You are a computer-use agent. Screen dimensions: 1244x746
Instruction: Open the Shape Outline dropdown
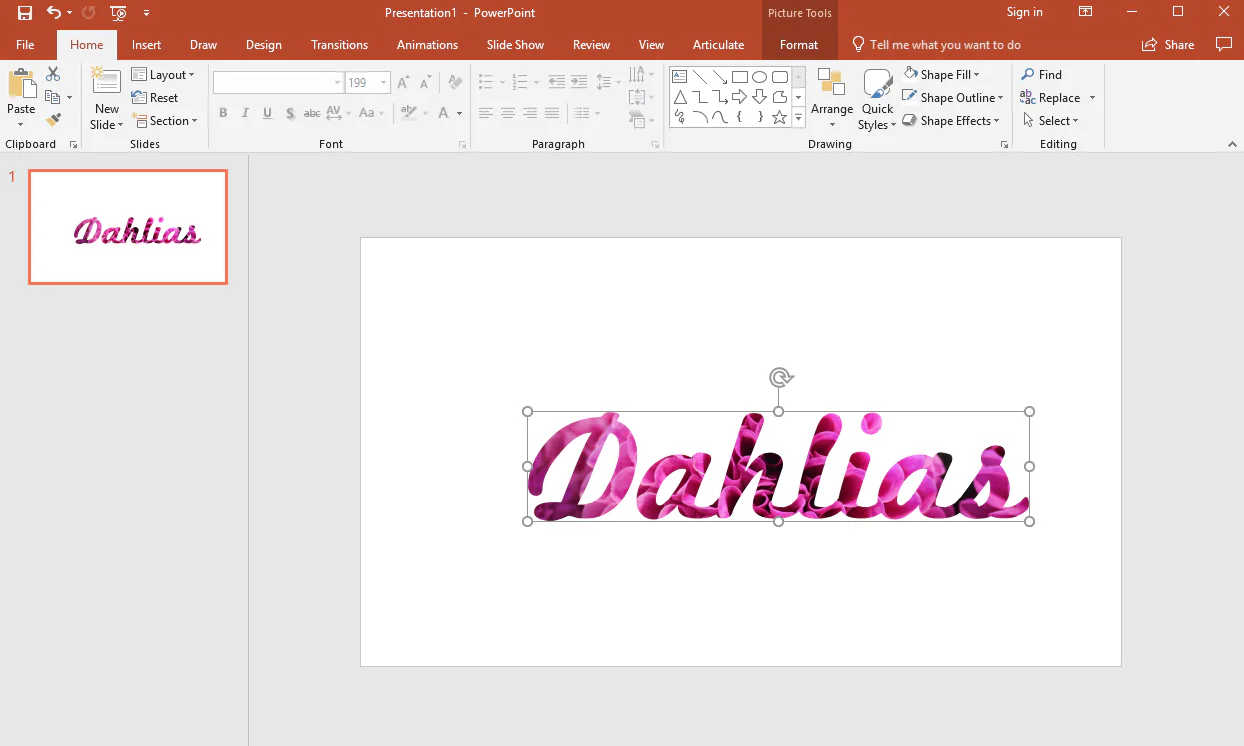coord(952,98)
